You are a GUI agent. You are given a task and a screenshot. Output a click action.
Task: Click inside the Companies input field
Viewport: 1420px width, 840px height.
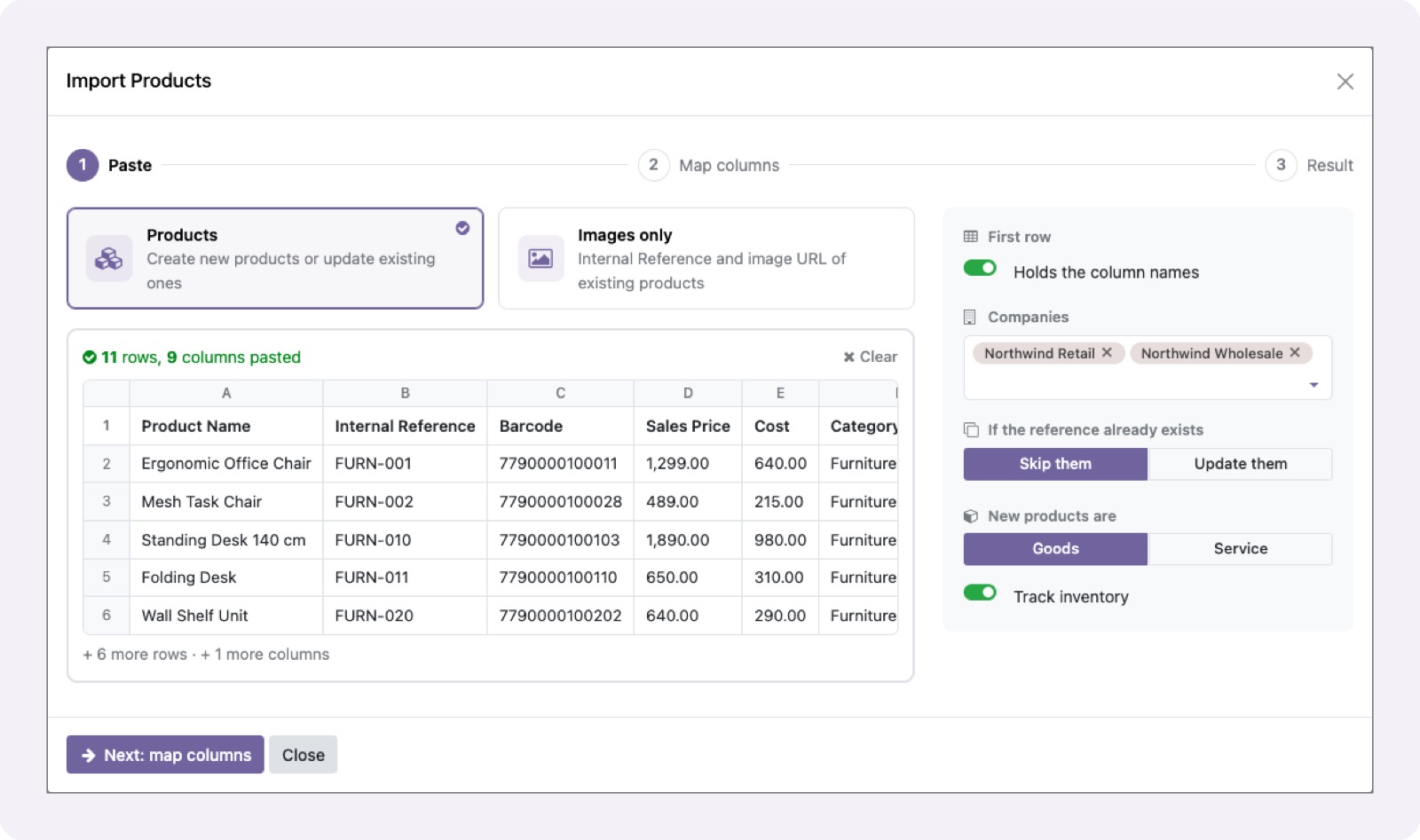click(x=1148, y=367)
